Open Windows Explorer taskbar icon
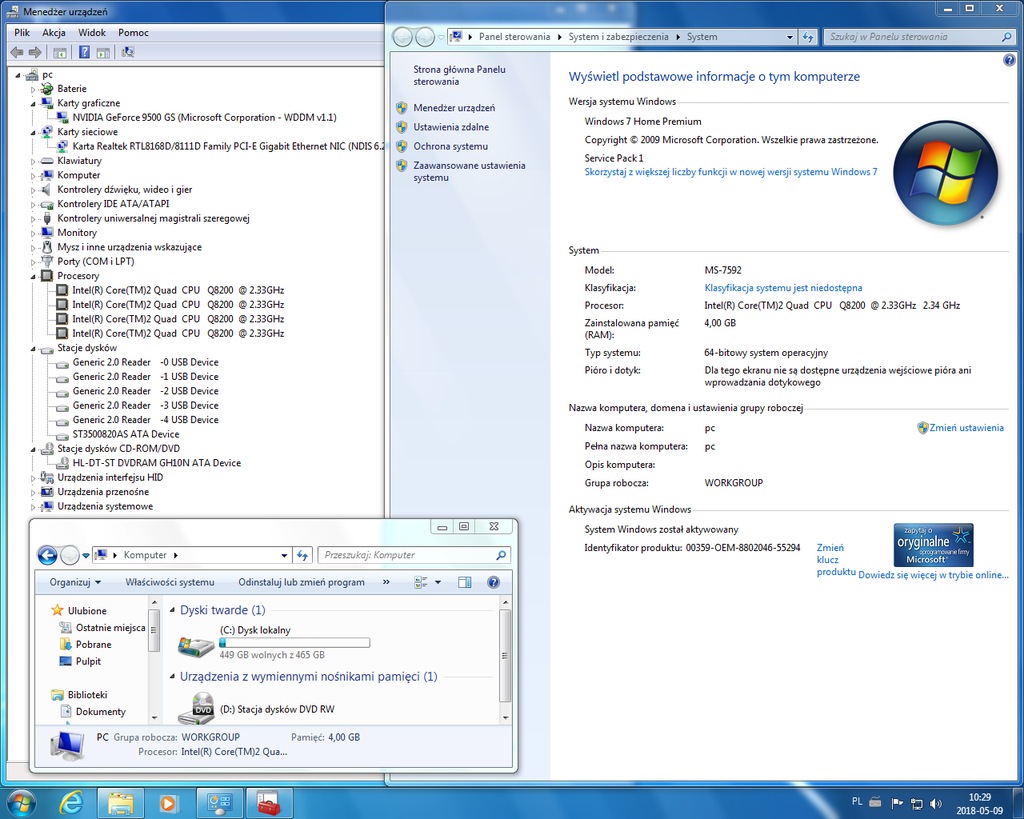1024x819 pixels. (121, 803)
